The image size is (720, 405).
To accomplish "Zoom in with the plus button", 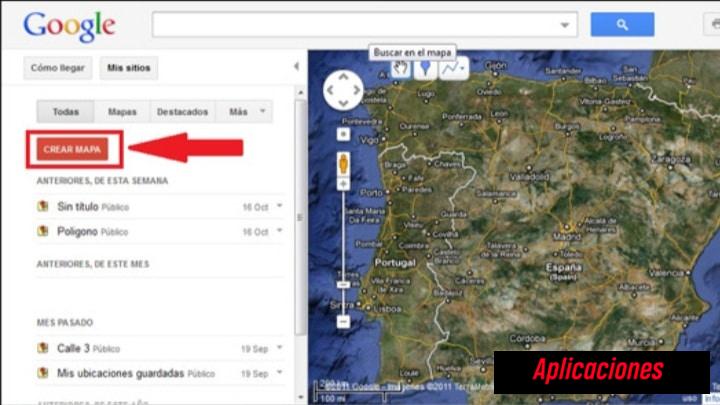I will (x=343, y=184).
